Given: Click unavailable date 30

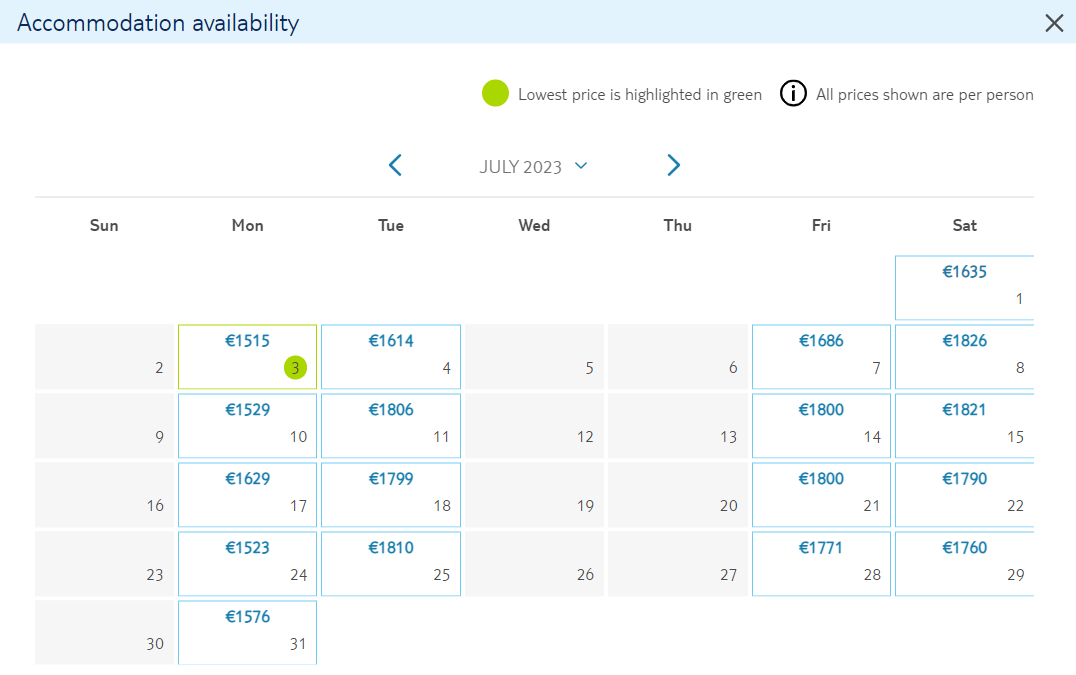Looking at the screenshot, I should point(104,632).
